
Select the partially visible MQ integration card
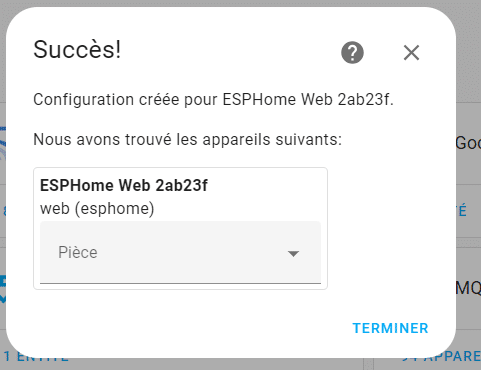click(x=468, y=287)
